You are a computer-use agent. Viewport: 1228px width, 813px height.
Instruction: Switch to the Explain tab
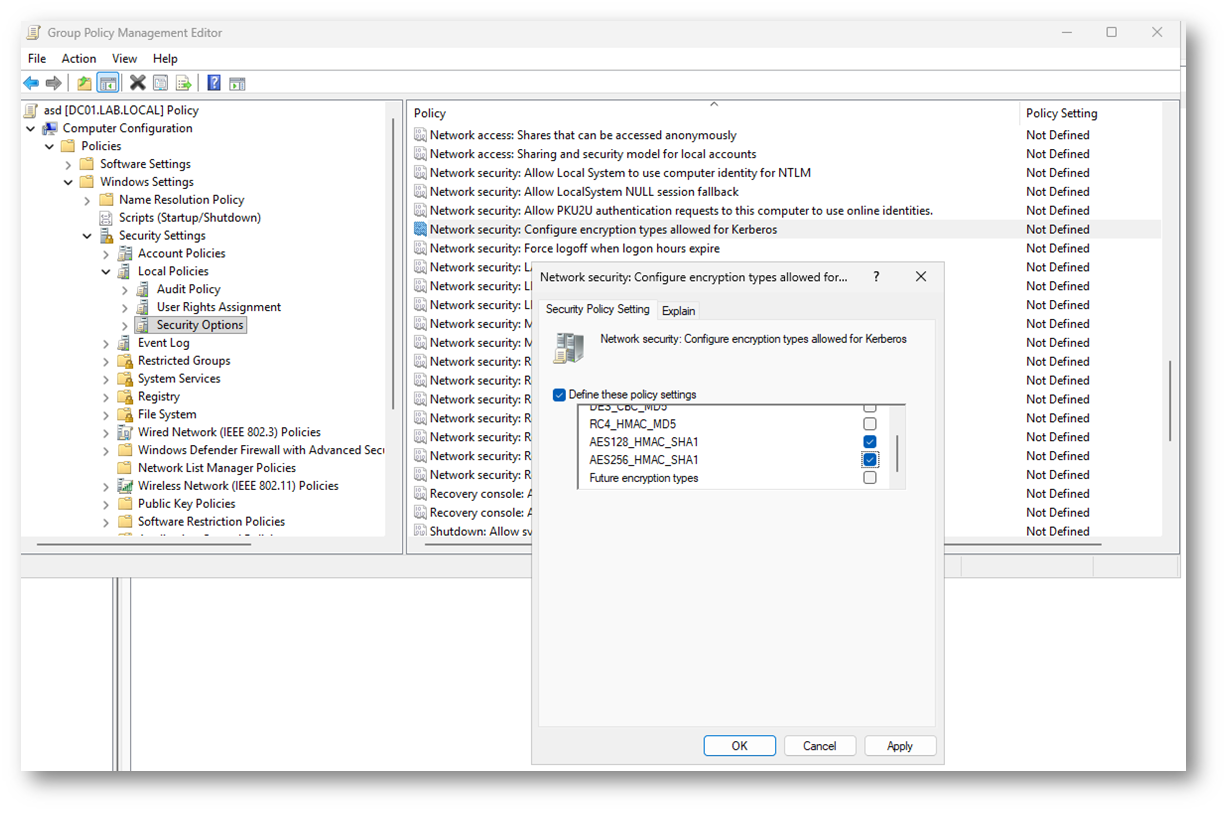[x=678, y=311]
